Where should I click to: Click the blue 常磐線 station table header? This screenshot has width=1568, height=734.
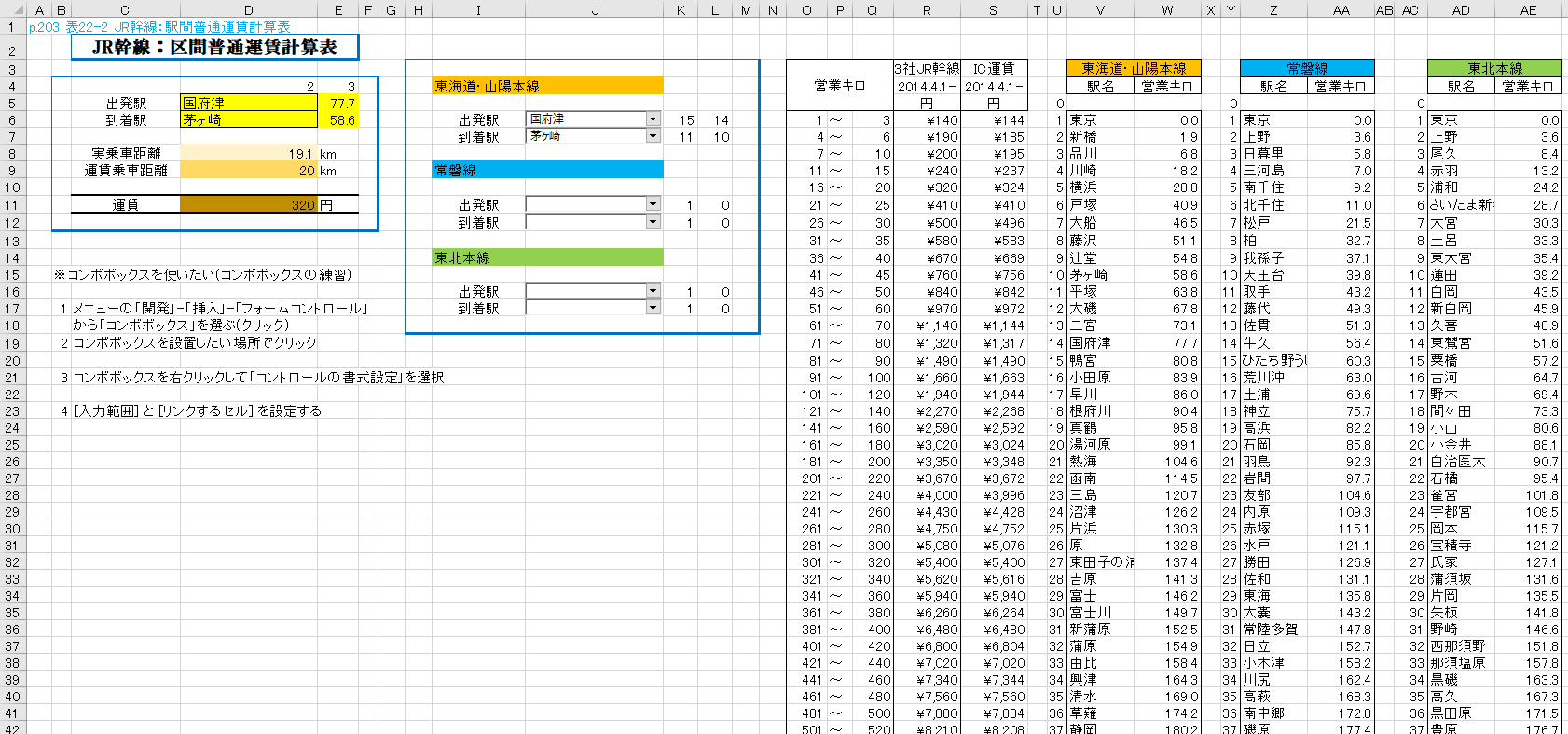[x=1307, y=68]
